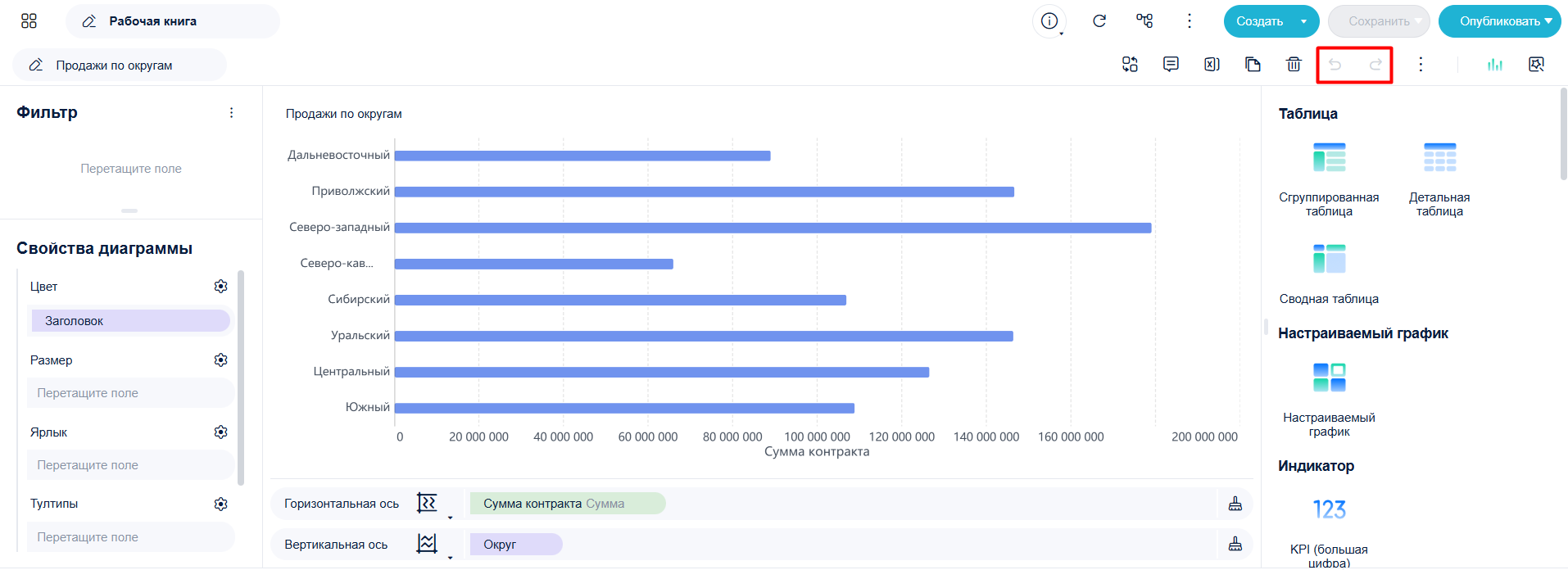Open the Excel export icon

1212,64
